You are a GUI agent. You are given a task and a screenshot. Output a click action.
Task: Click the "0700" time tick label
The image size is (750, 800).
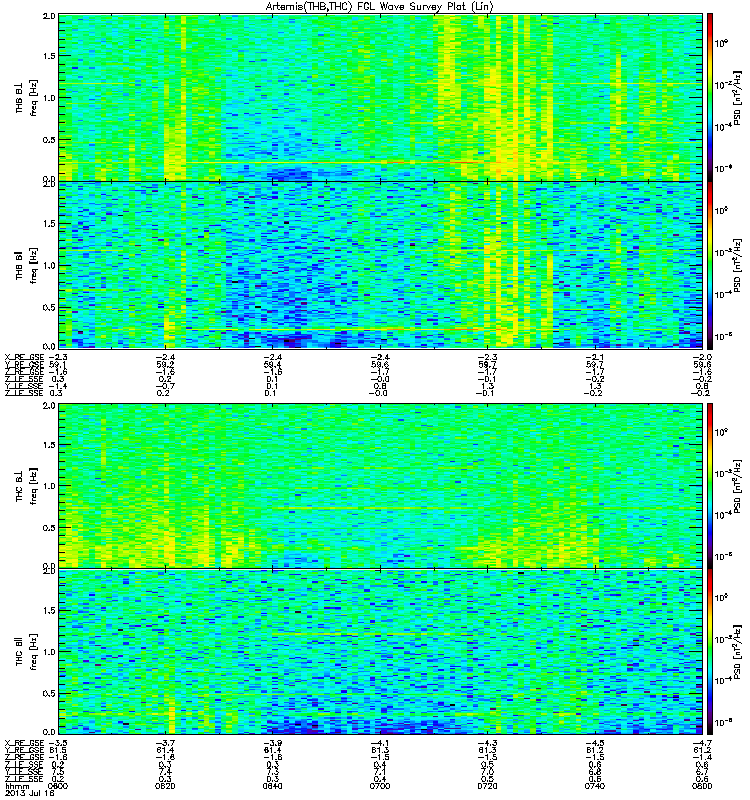tap(380, 786)
